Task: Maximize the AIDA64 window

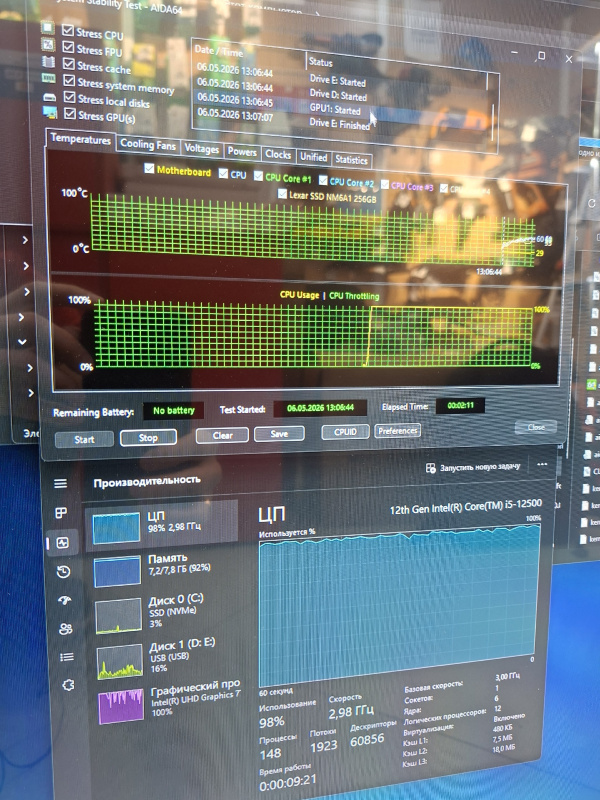Action: click(x=541, y=56)
